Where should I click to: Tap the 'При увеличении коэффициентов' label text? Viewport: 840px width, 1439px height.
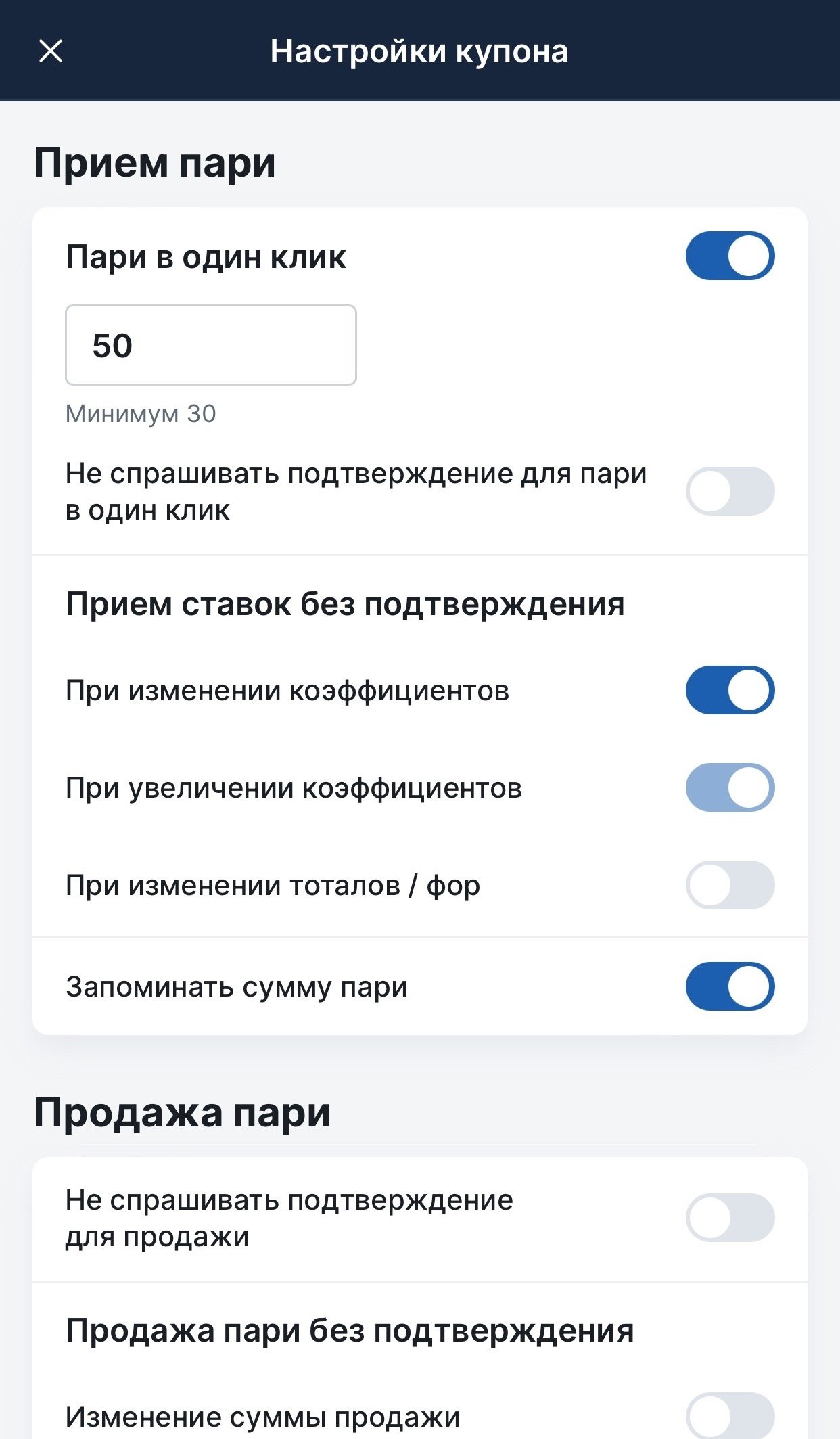click(294, 788)
